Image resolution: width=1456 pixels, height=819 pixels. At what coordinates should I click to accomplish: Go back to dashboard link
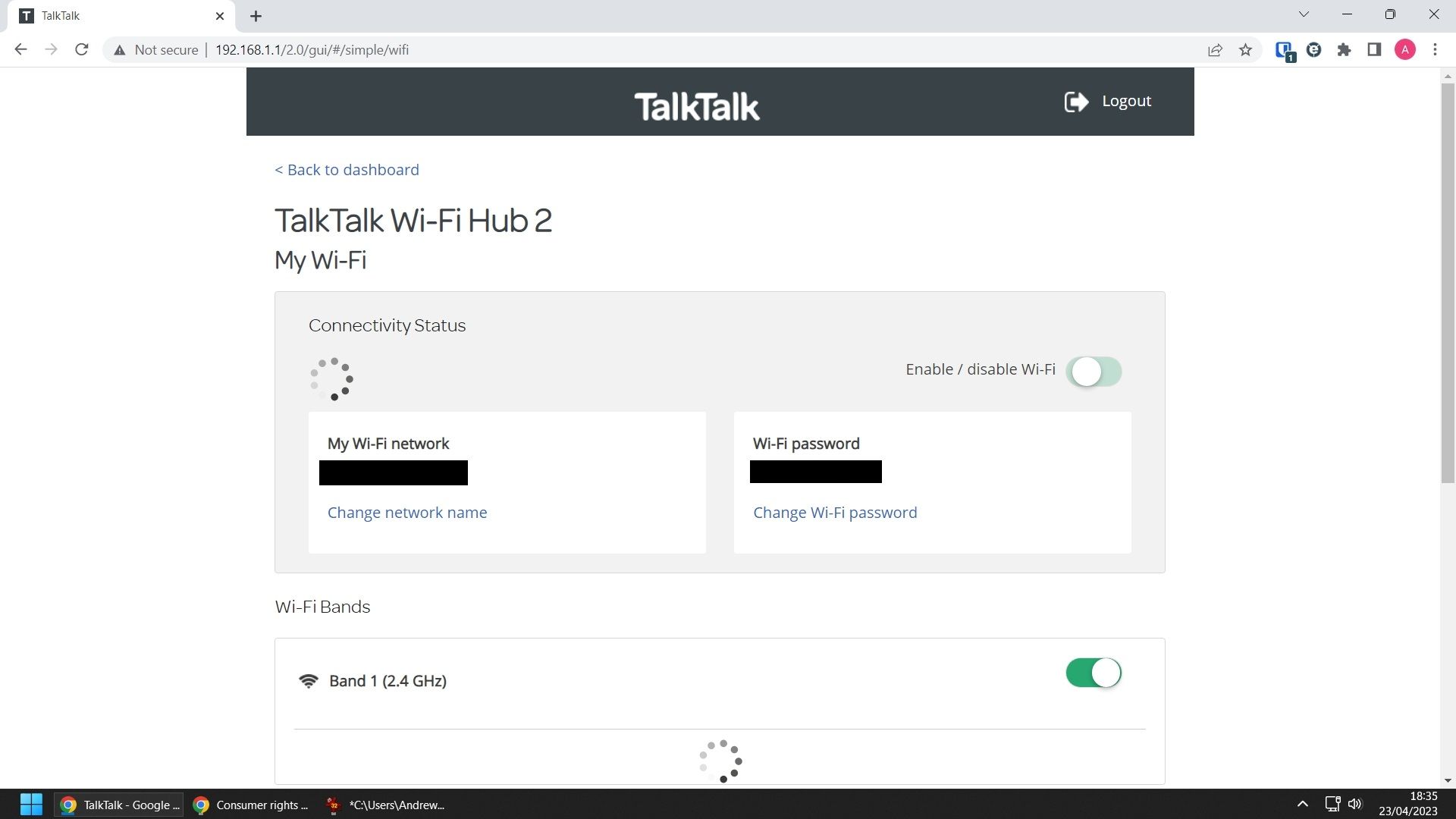[347, 170]
